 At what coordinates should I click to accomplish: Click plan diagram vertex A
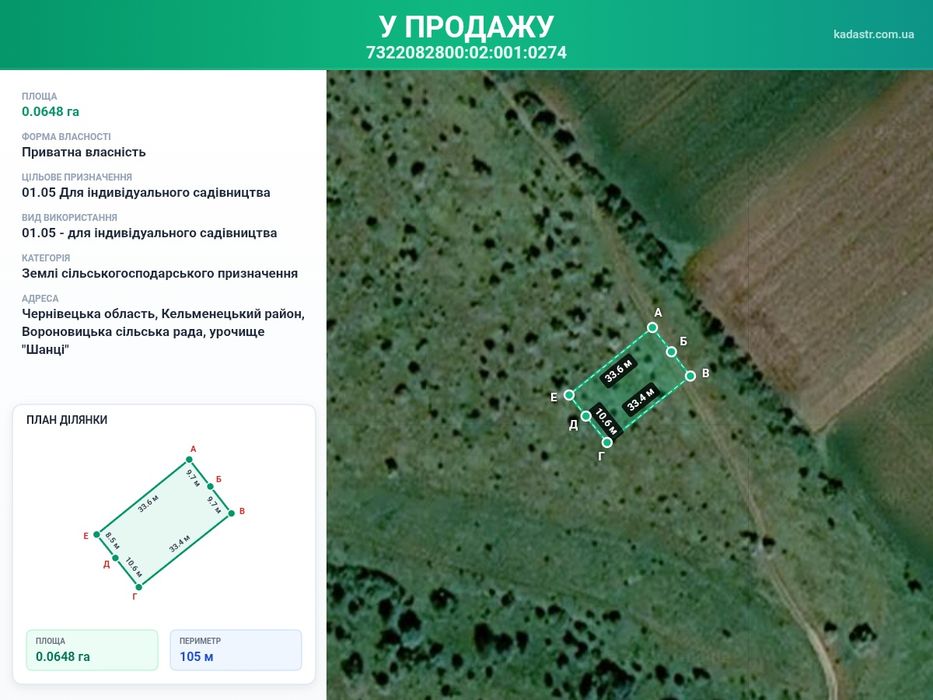pyautogui.click(x=189, y=460)
